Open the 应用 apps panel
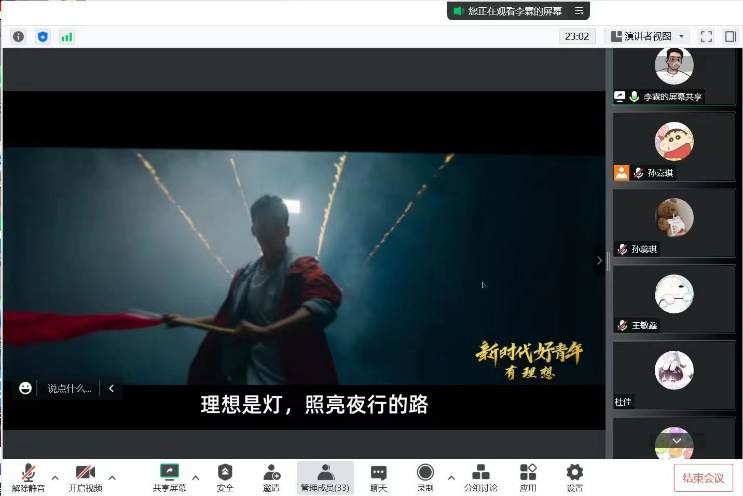Viewport: 743px width, 496px height. click(x=528, y=478)
